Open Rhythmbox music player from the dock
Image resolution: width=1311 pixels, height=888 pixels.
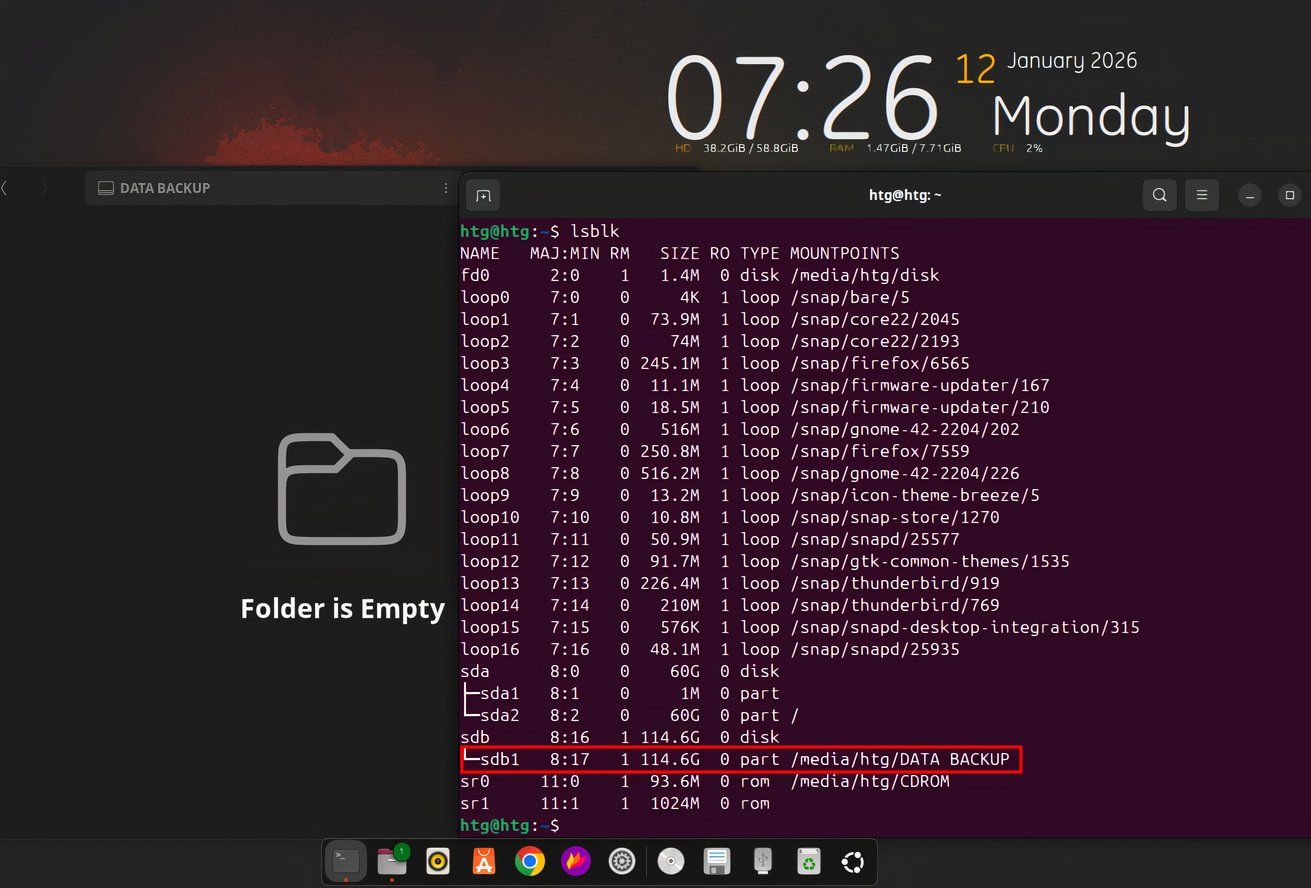tap(437, 861)
